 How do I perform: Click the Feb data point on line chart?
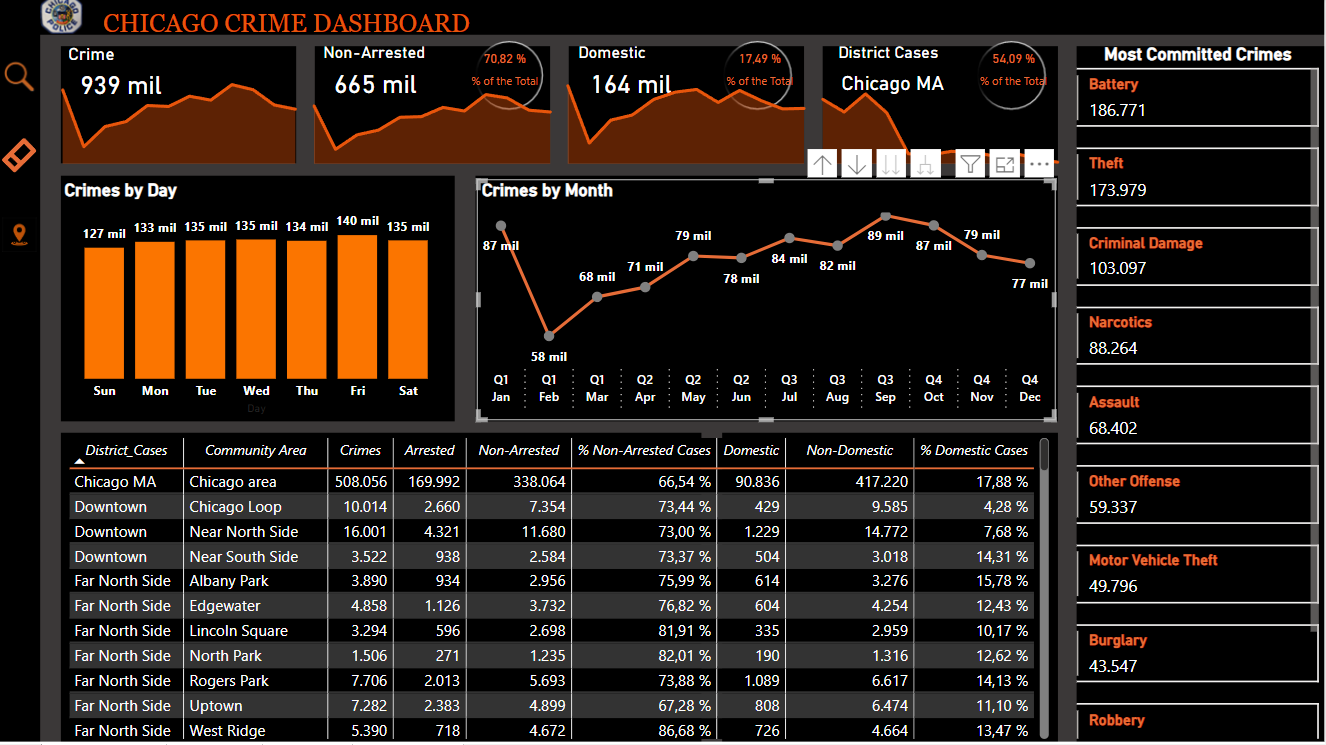[x=549, y=335]
